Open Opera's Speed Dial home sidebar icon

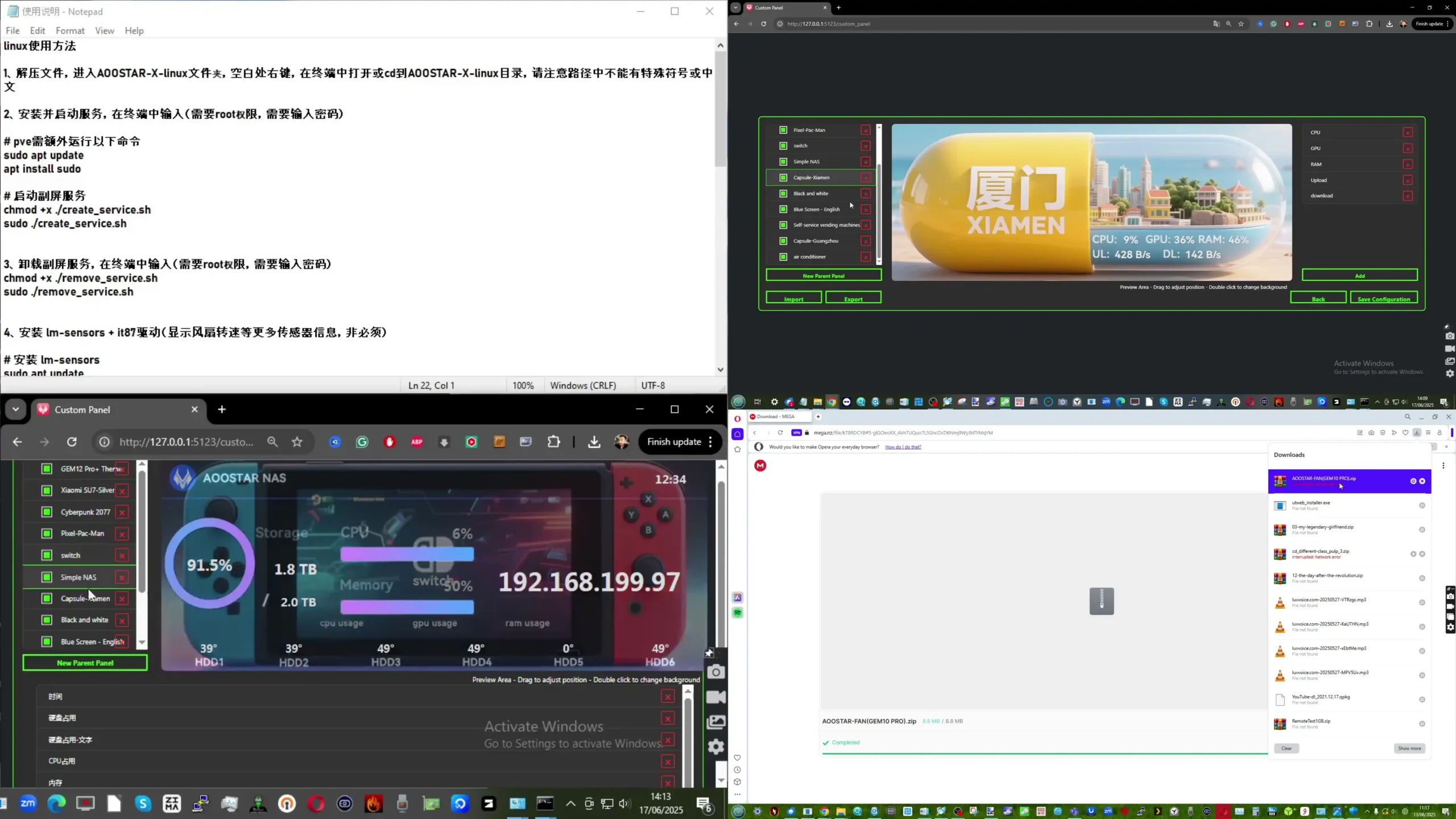738,435
